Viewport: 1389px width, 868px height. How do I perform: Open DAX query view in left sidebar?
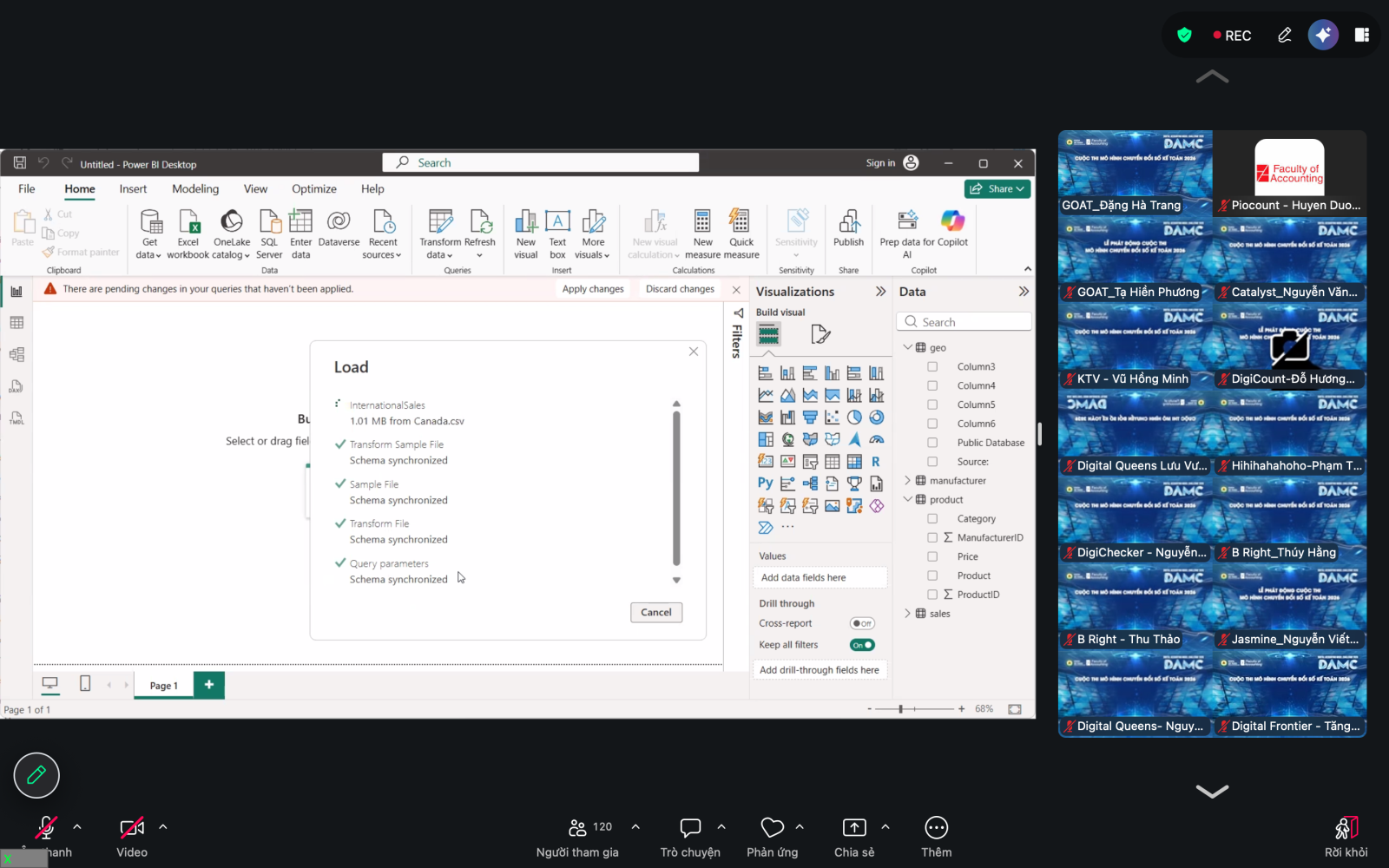16,386
